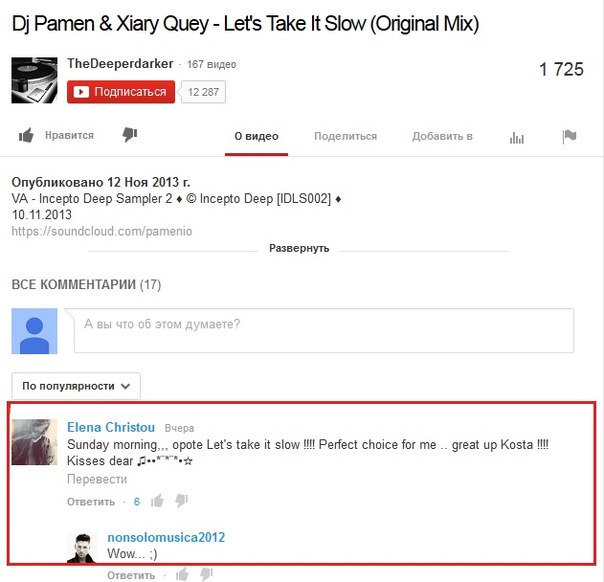604x582 pixels.
Task: Open the TheDeeperdarker channel name link
Action: click(120, 64)
